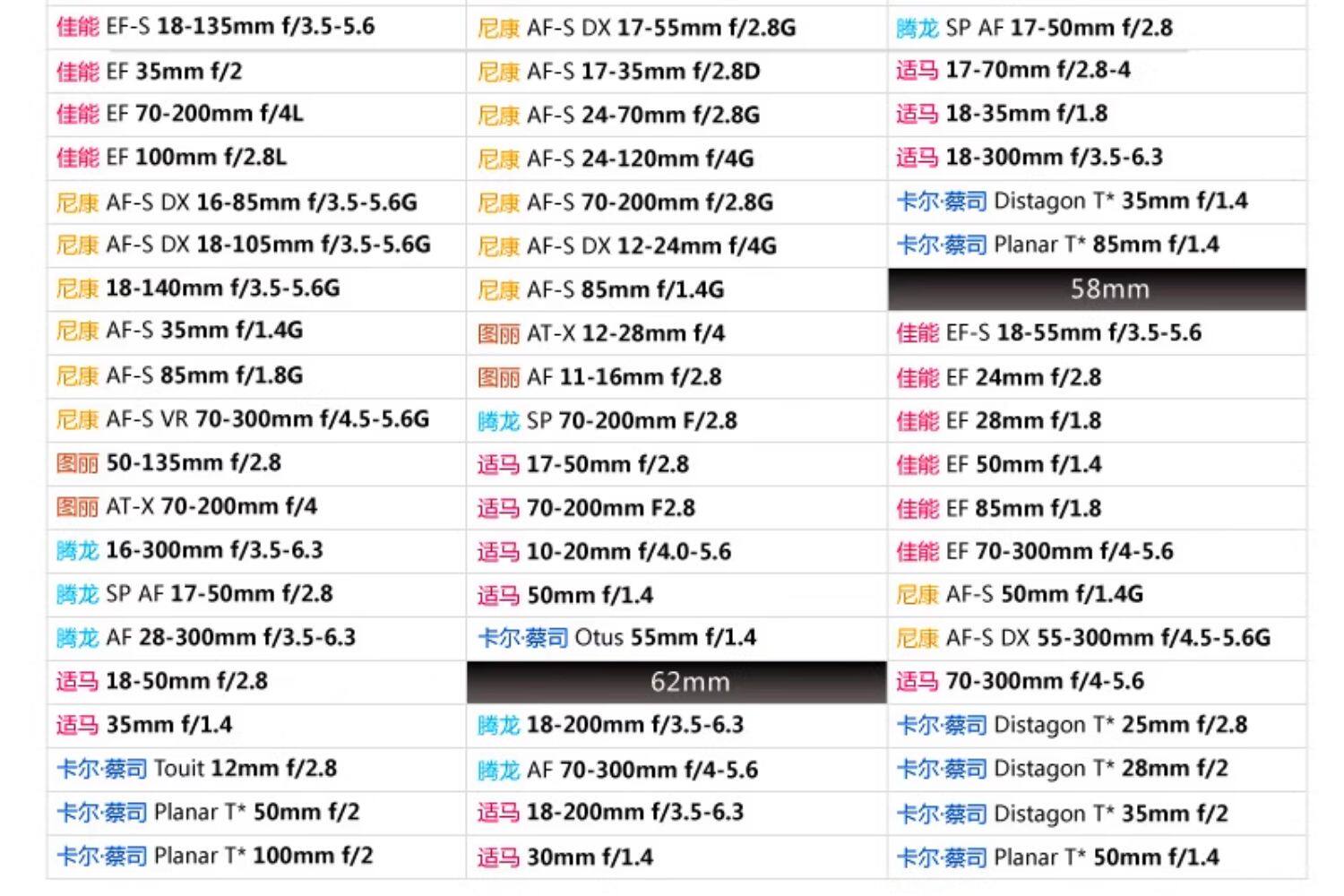Select 适马 18-200mm f/3.5-6.3 cell
The height and width of the screenshot is (896, 1344).
point(676,813)
